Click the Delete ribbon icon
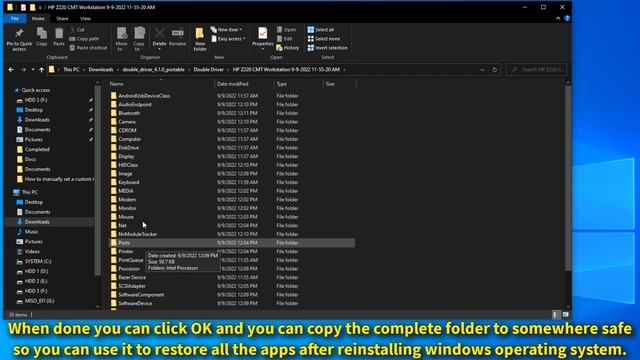Viewport: 640px width, 360px height. coord(159,38)
